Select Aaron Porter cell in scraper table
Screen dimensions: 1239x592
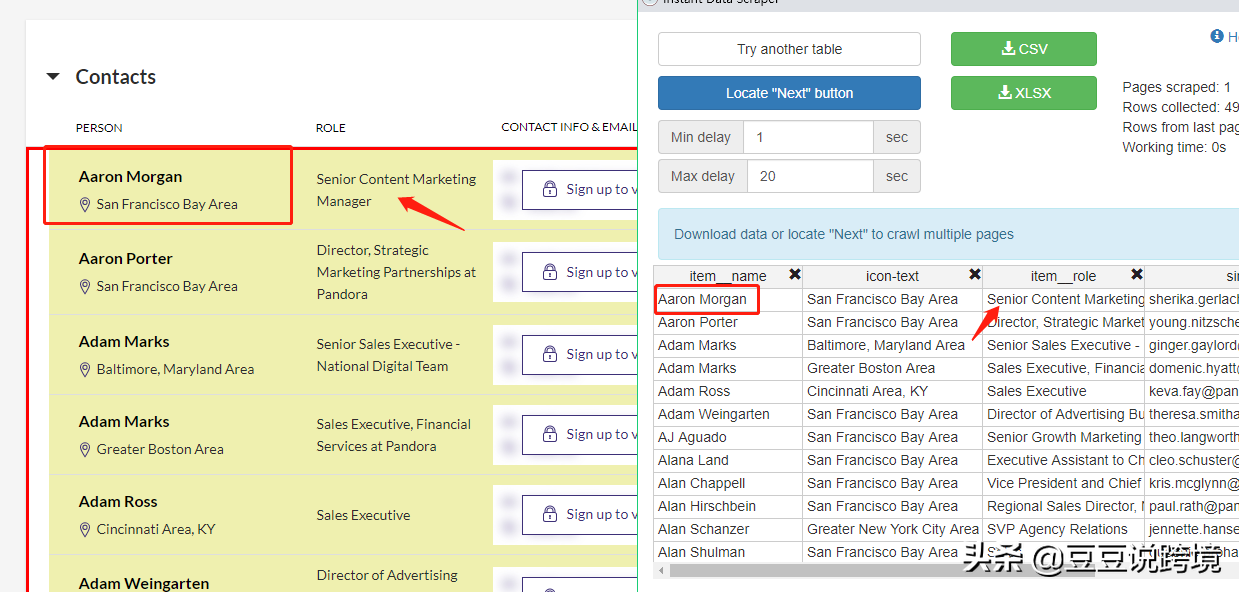[728, 322]
